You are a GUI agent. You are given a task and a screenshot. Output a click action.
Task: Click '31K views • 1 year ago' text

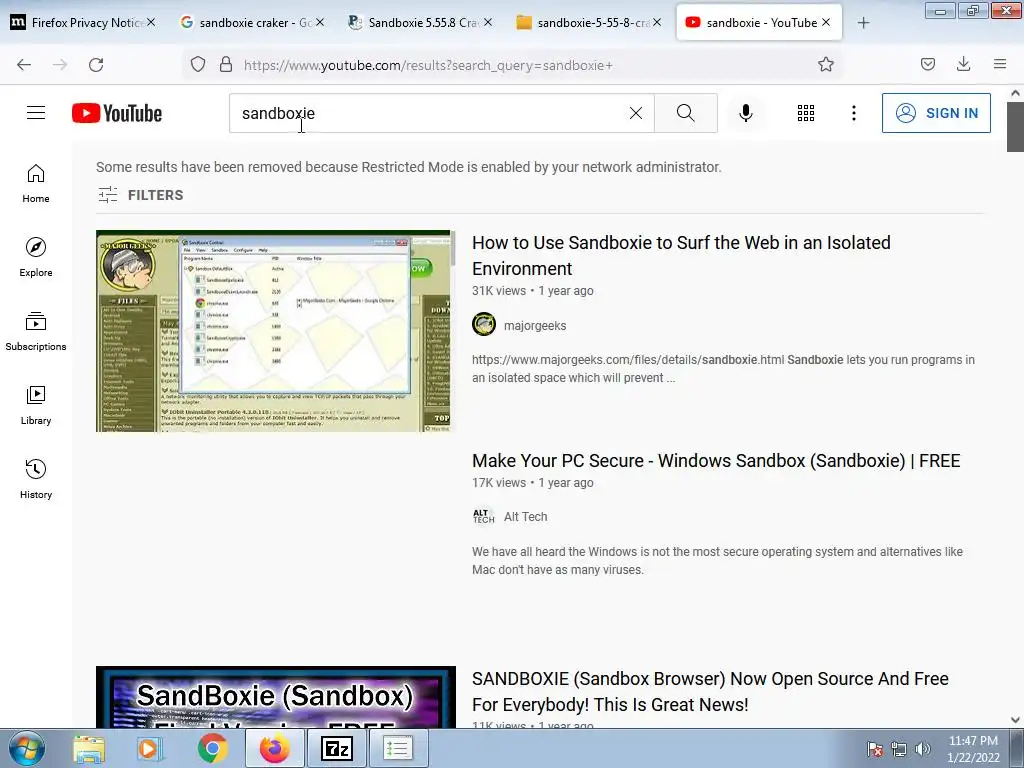(x=533, y=291)
